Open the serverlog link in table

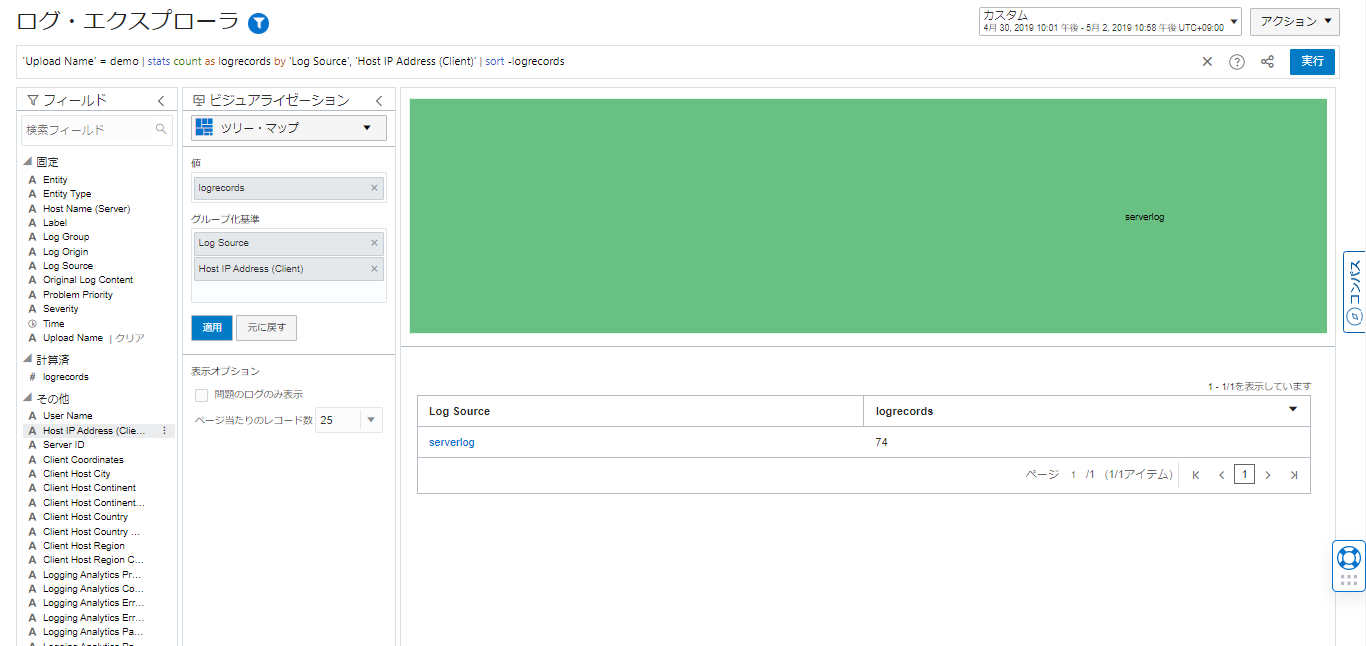[452, 442]
